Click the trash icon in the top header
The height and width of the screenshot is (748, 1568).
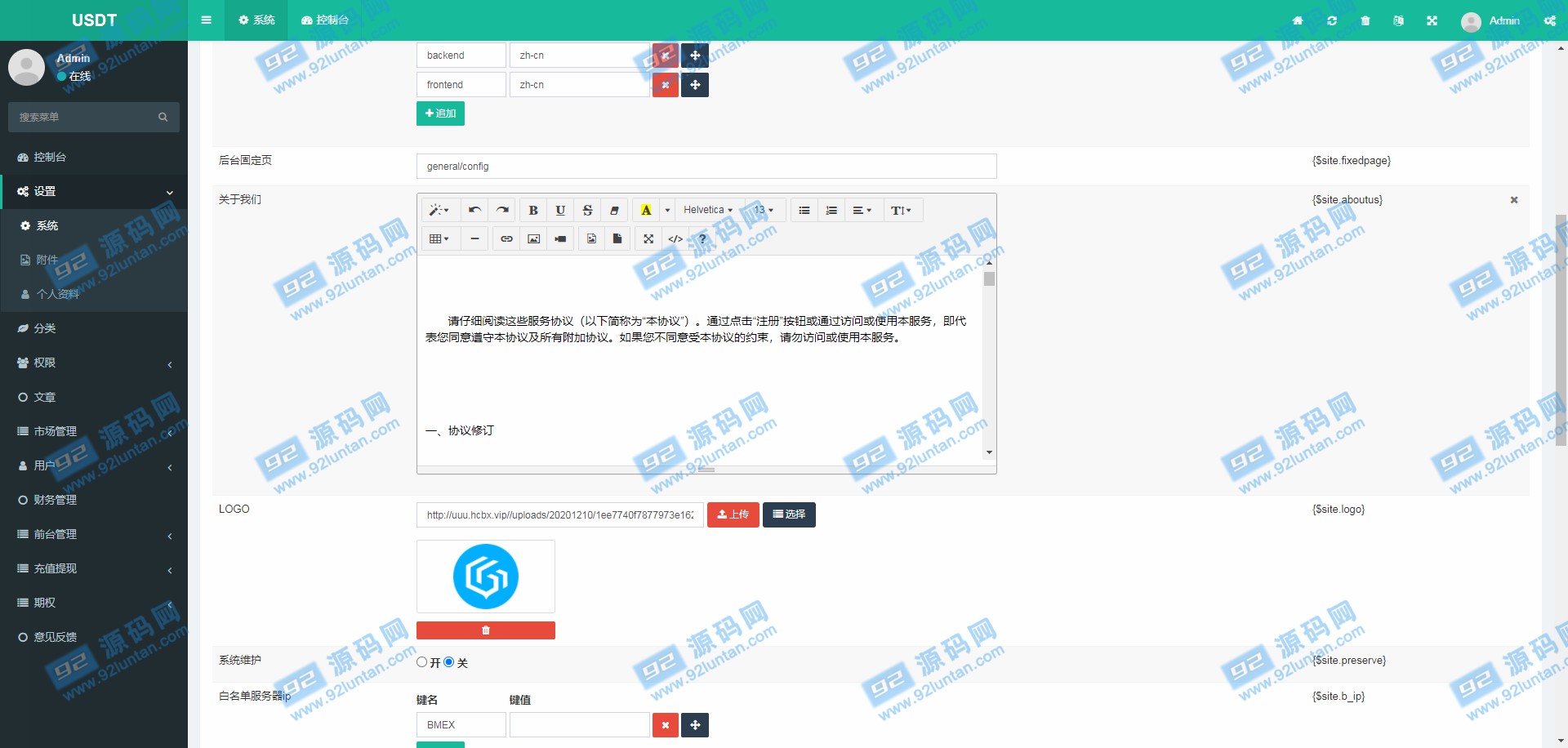[x=1365, y=20]
